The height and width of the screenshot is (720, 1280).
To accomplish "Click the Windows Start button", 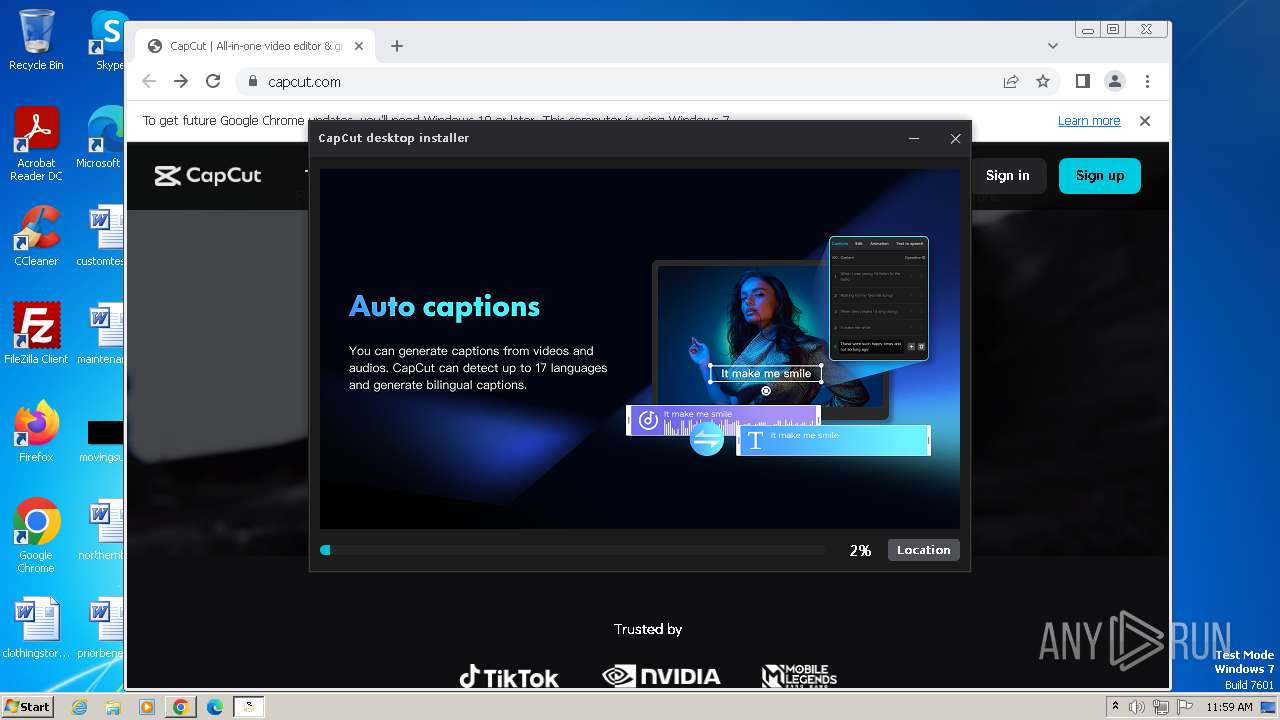I will [x=27, y=706].
